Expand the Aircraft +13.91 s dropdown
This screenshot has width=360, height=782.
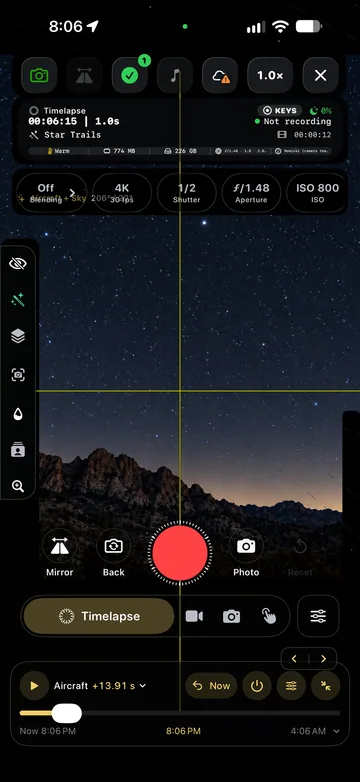(x=100, y=686)
